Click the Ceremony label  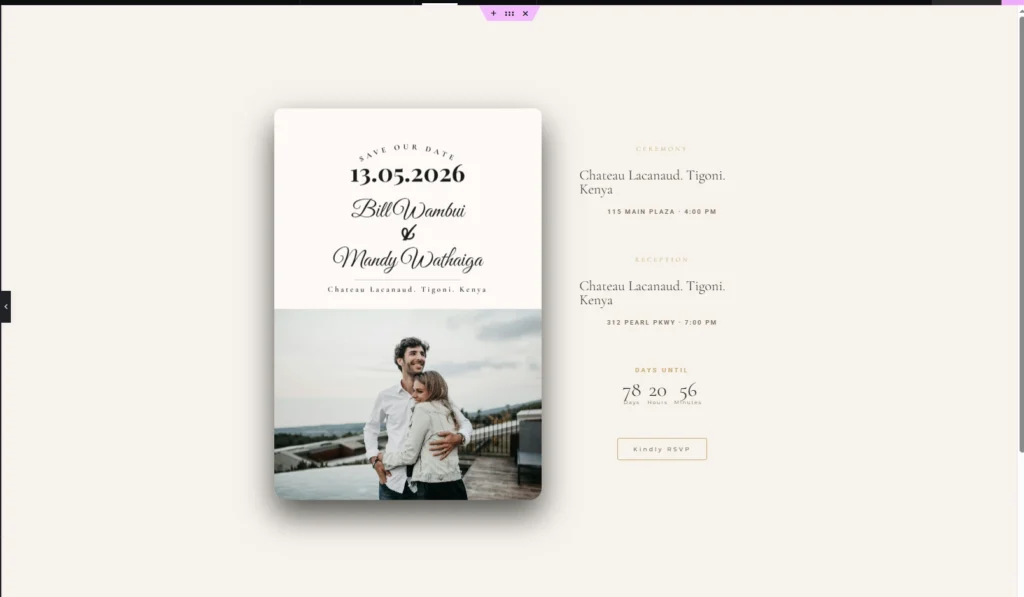pyautogui.click(x=662, y=149)
